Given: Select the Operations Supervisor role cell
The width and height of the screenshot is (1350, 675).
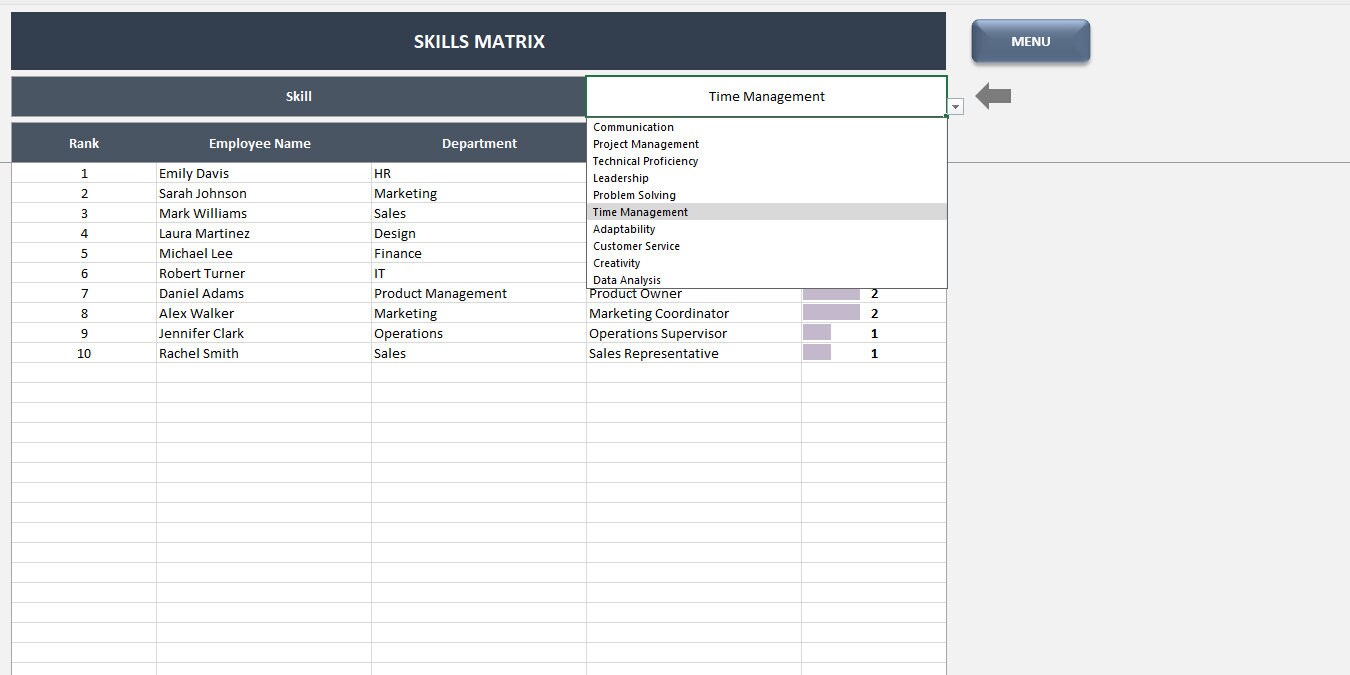Looking at the screenshot, I should point(658,333).
